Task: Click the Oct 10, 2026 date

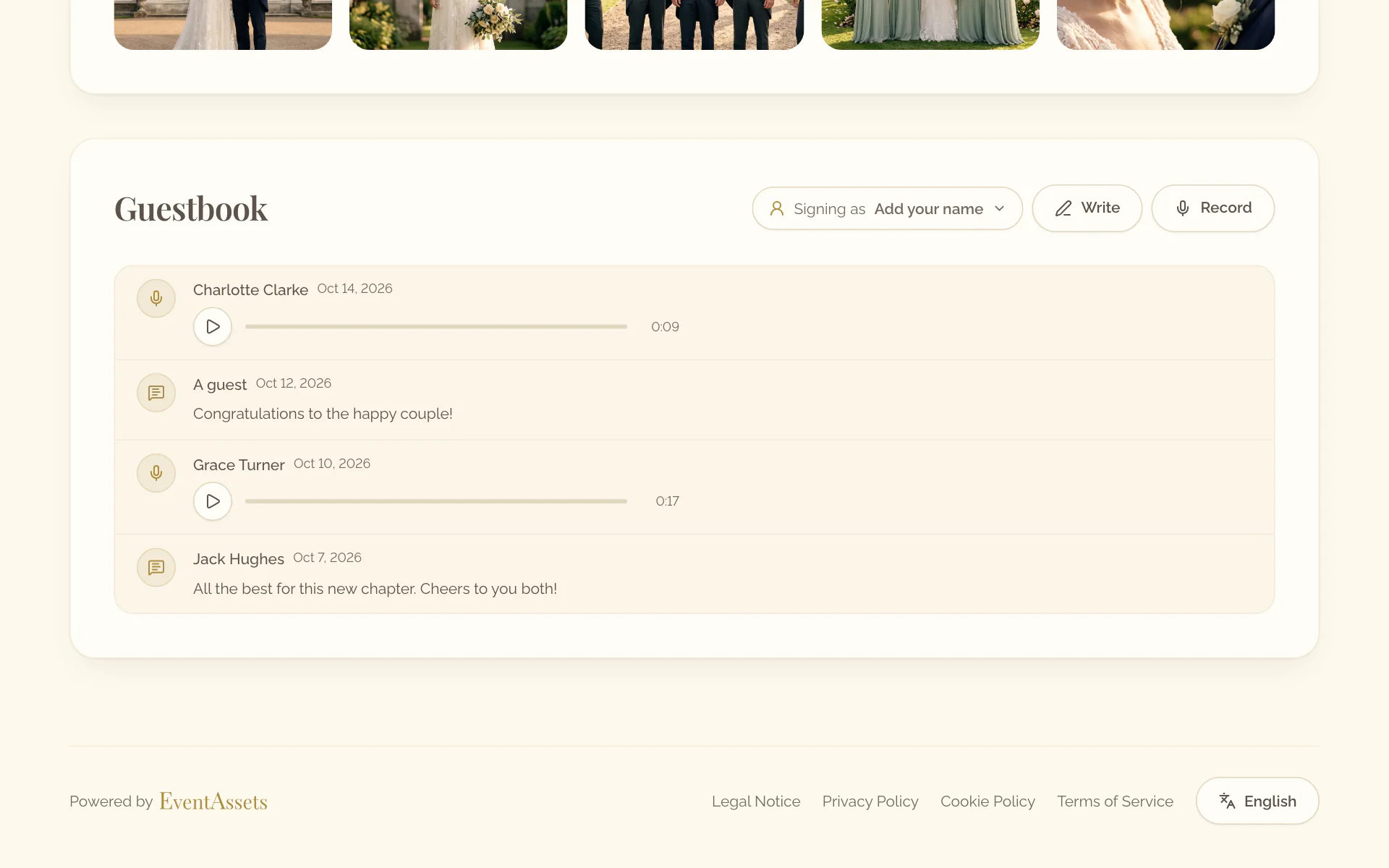Action: (x=331, y=464)
